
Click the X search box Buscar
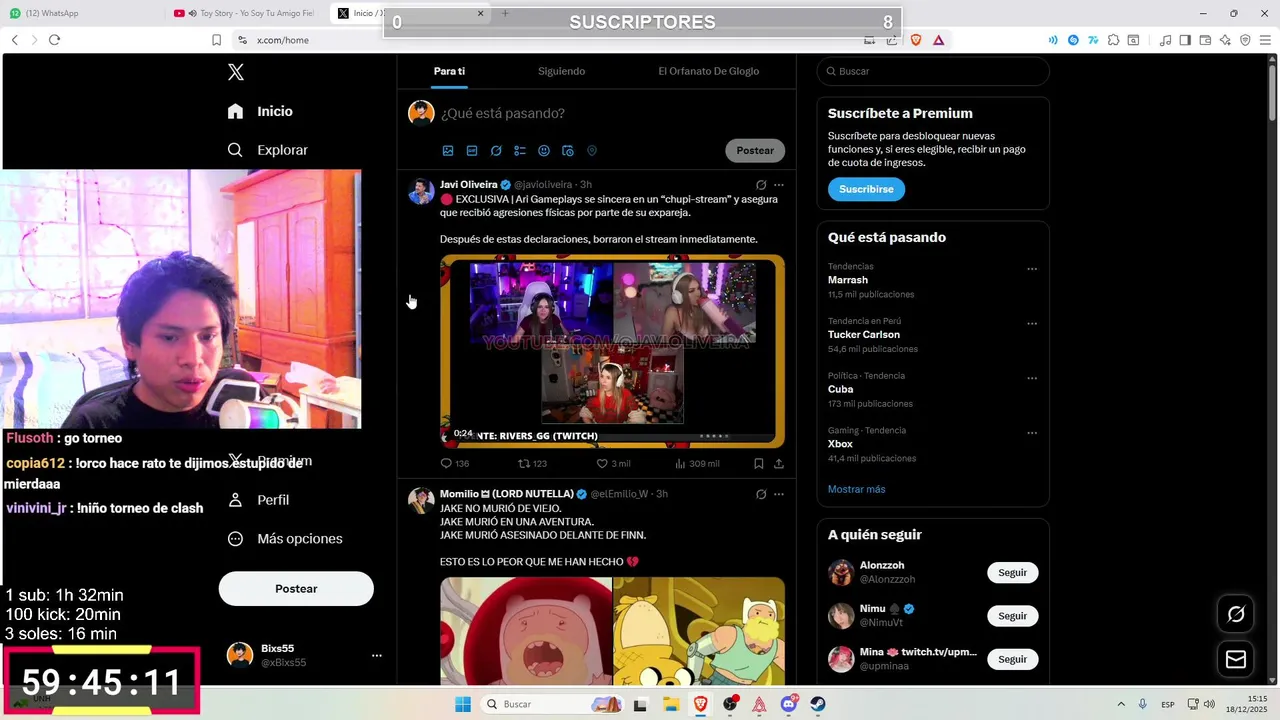933,71
